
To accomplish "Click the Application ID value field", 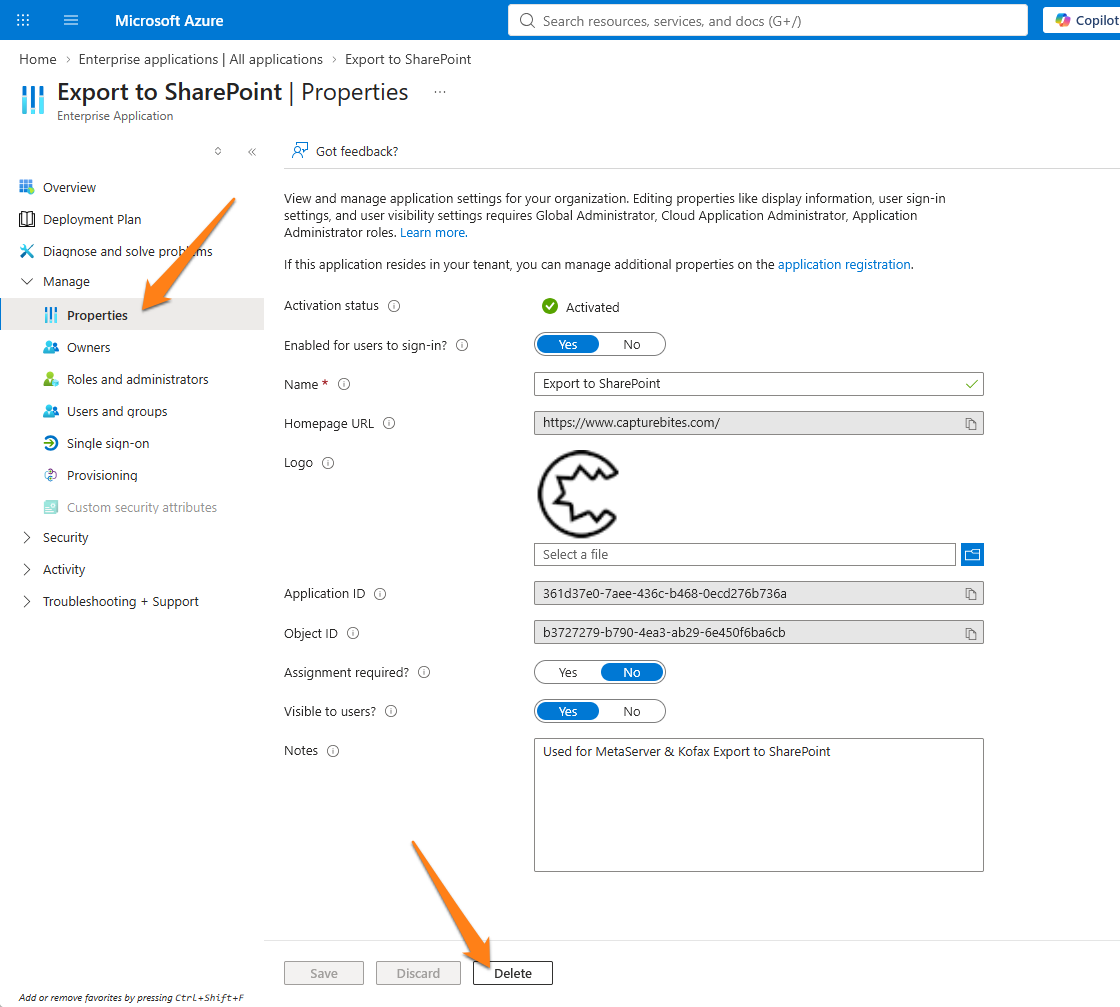I will (x=759, y=593).
